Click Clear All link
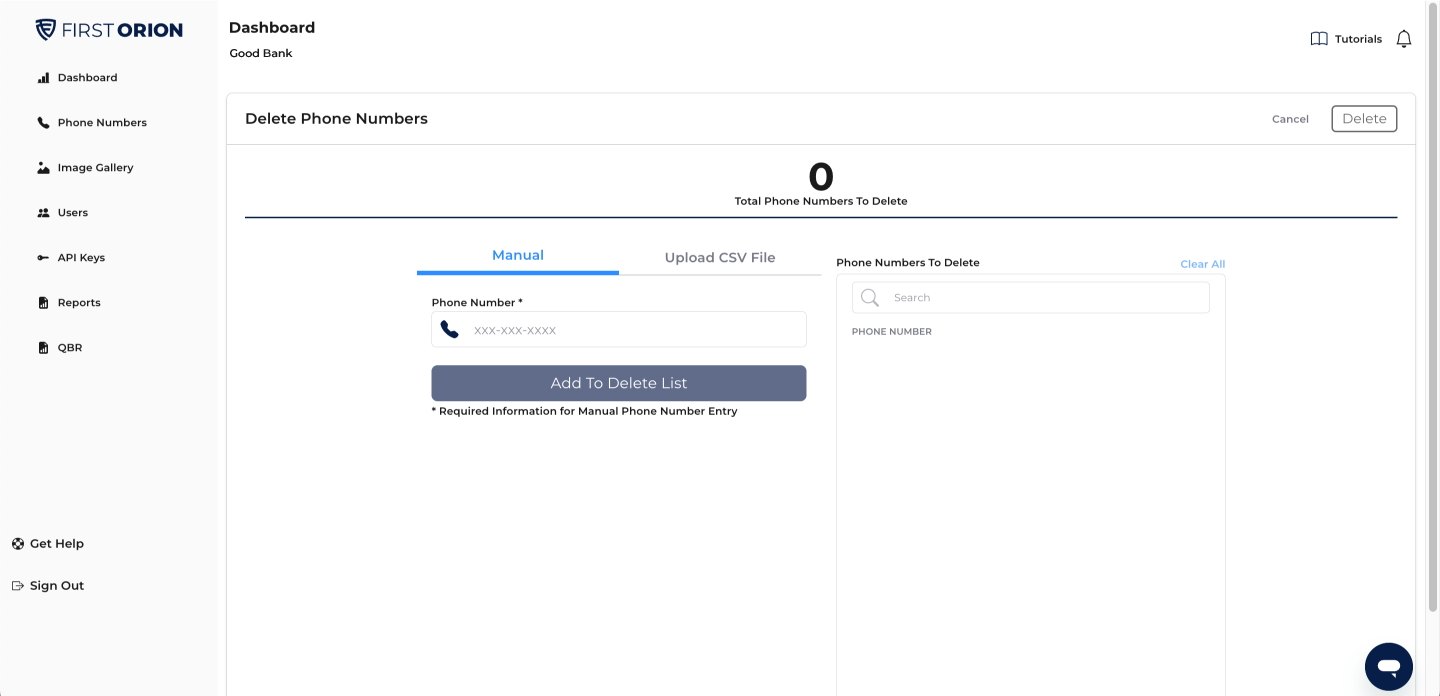The height and width of the screenshot is (696, 1440). point(1202,264)
